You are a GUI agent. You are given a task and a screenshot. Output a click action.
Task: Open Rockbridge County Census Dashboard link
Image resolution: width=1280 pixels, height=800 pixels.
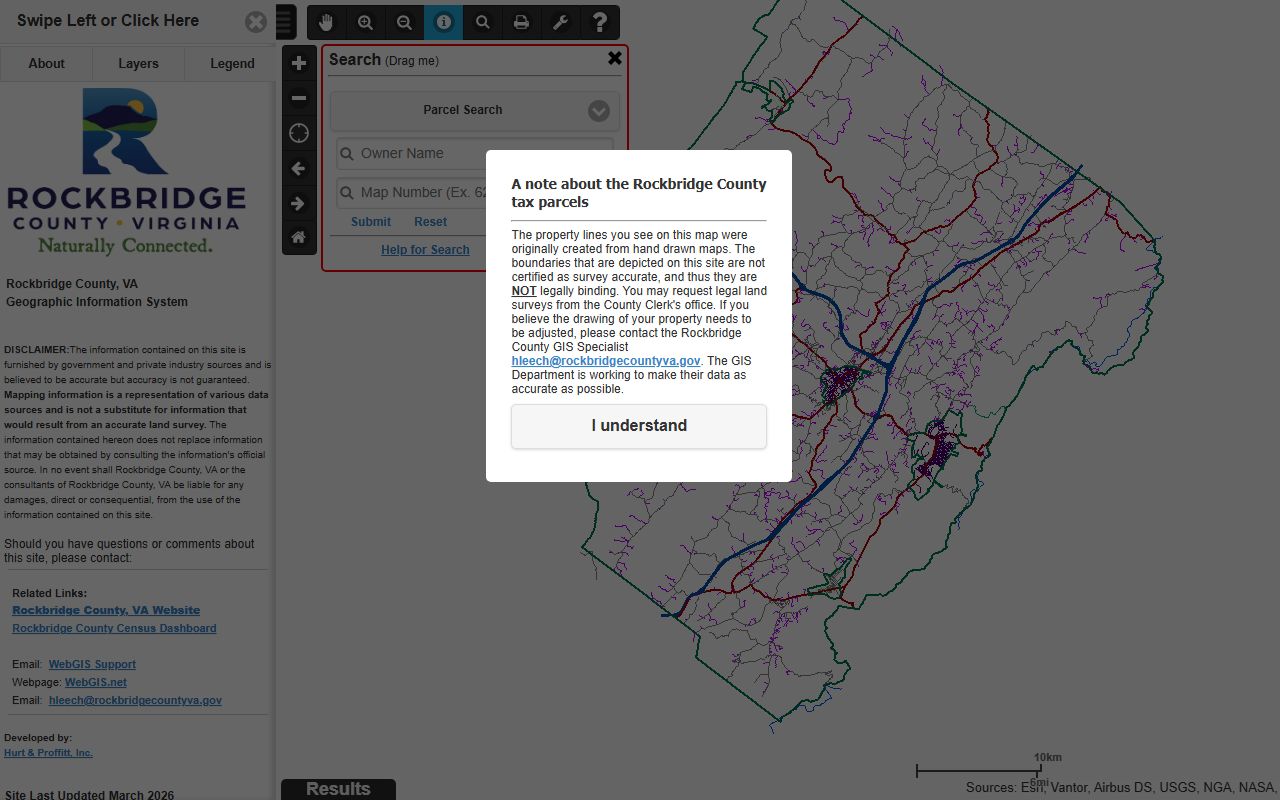point(114,628)
